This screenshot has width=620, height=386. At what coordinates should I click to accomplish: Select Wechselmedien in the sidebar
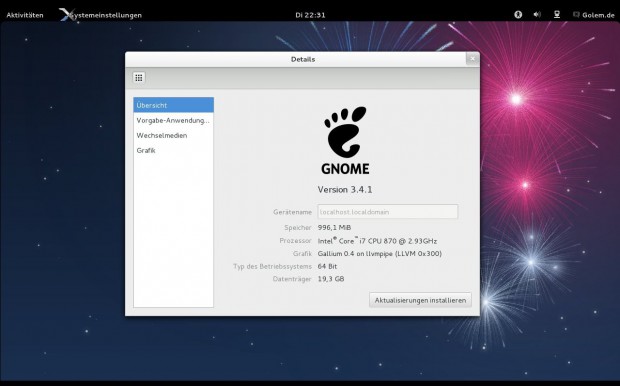(174, 135)
